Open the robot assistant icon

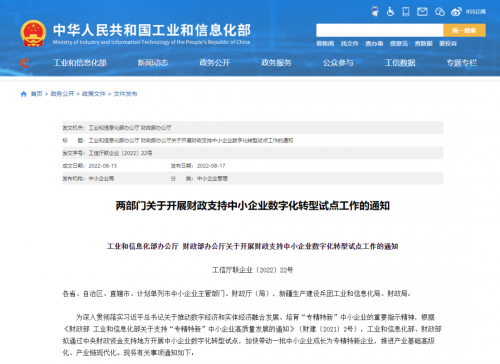[x=375, y=12]
